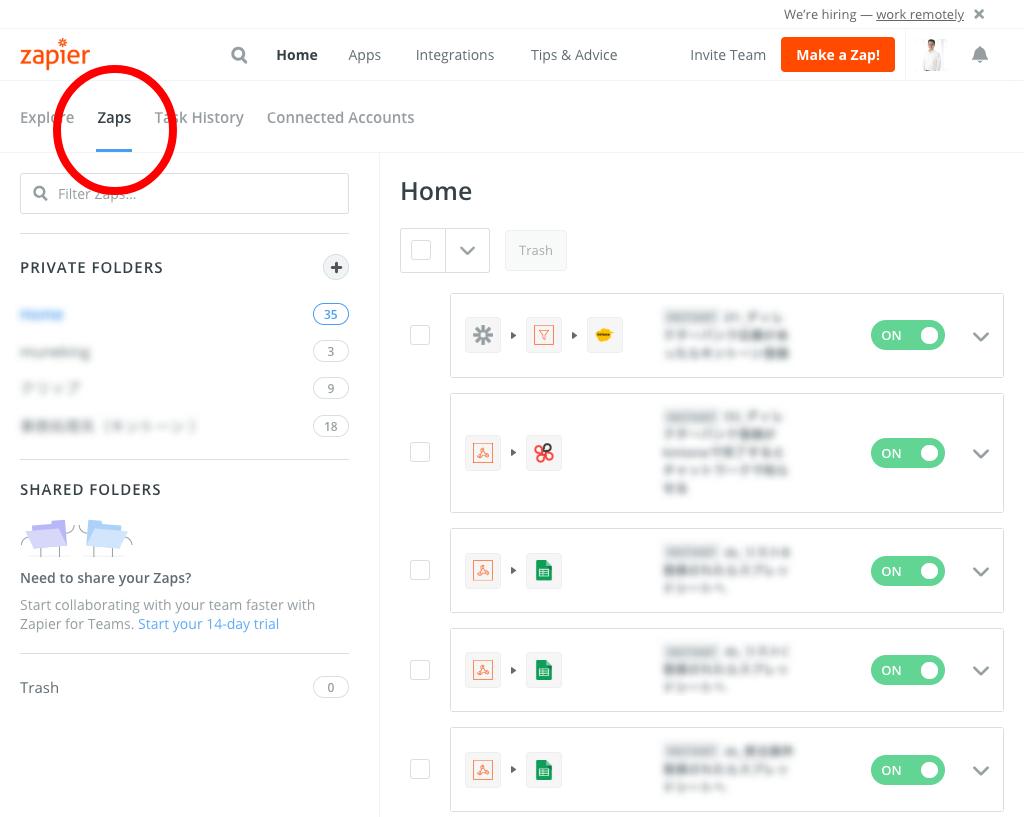Screen dimensions: 1024x817
Task: Follow the work remotely link
Action: click(920, 14)
